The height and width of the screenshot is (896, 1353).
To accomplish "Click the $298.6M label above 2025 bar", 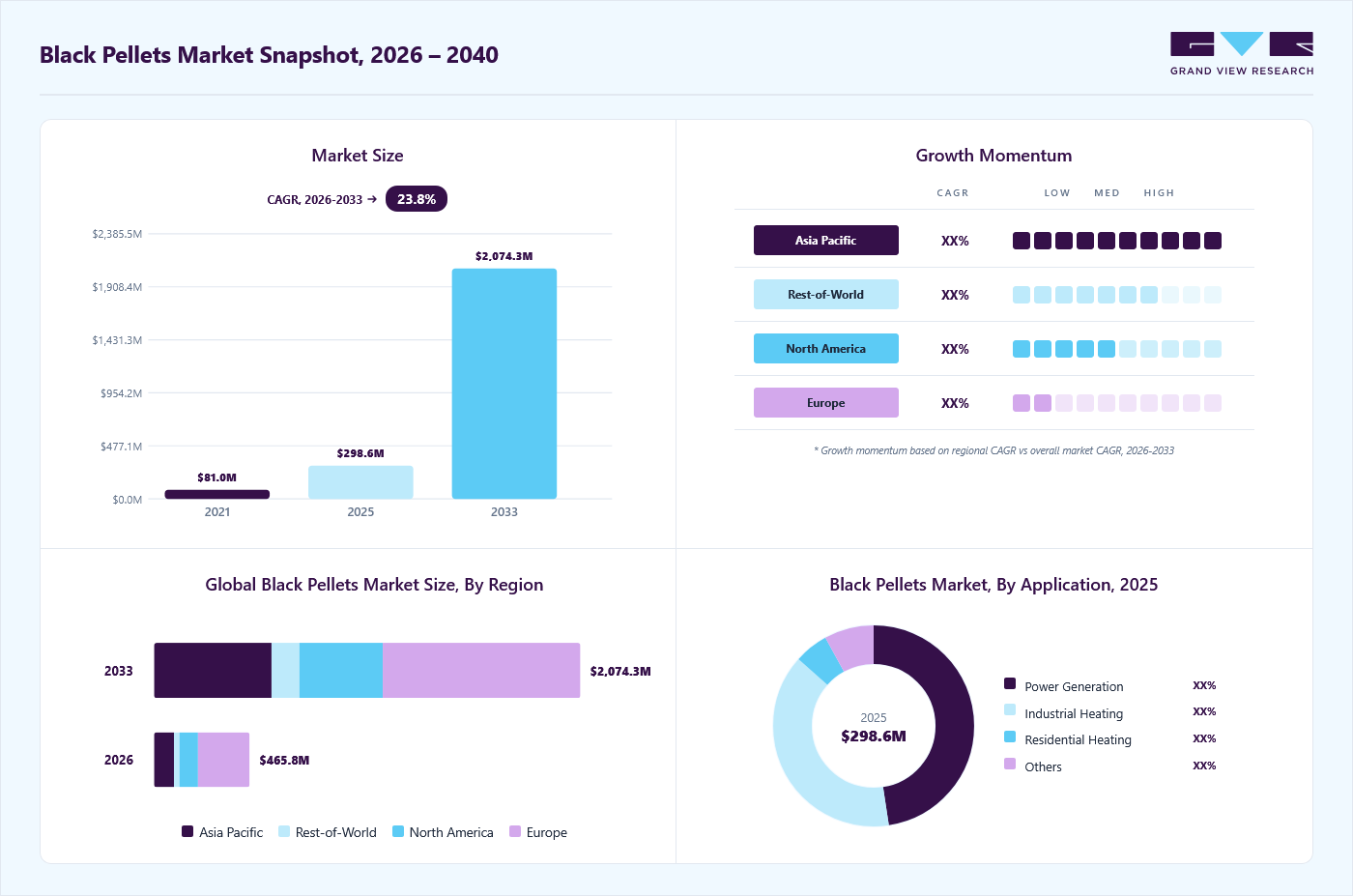I will click(x=360, y=453).
